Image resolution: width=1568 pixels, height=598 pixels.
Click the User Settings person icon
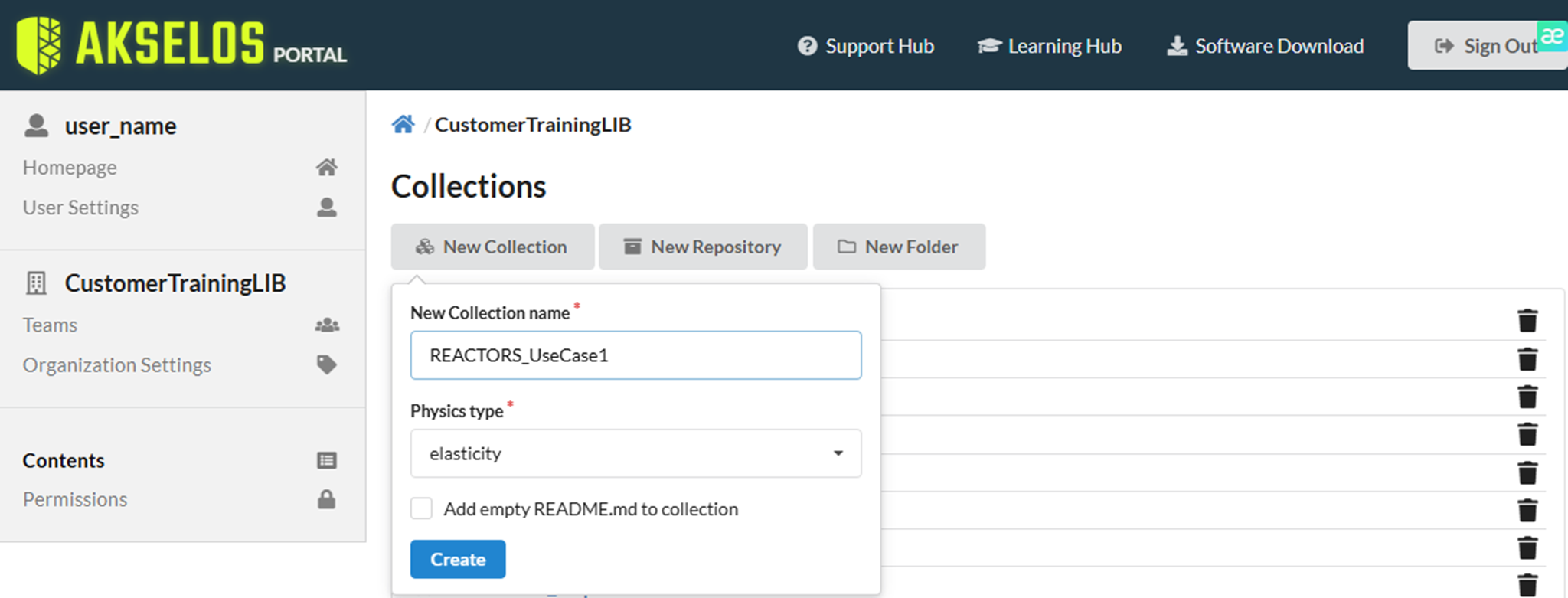coord(327,208)
